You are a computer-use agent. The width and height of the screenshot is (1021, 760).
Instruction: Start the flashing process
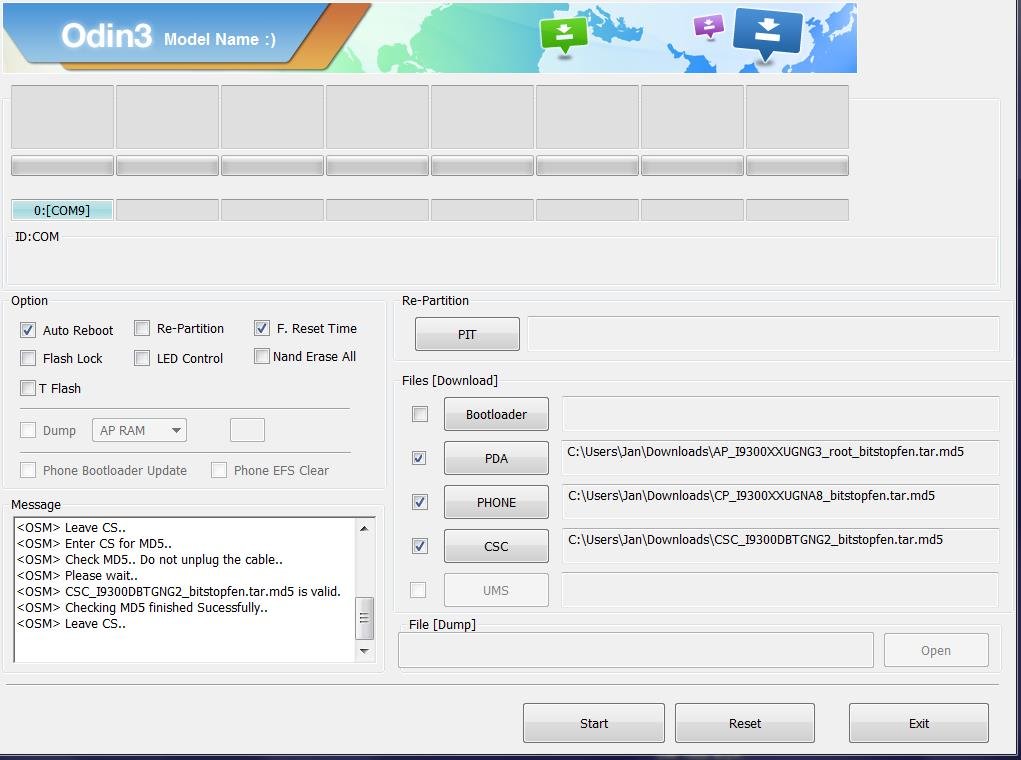(594, 723)
